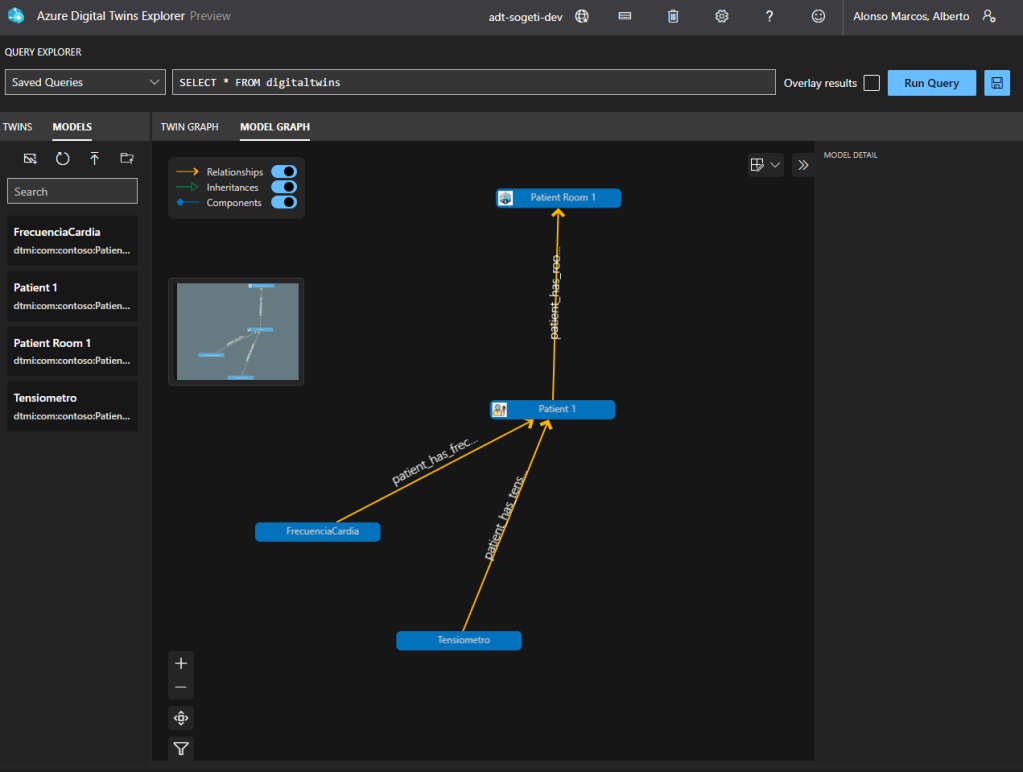Click the refresh models icon
Screen dimensions: 1023x772
(x=62, y=158)
